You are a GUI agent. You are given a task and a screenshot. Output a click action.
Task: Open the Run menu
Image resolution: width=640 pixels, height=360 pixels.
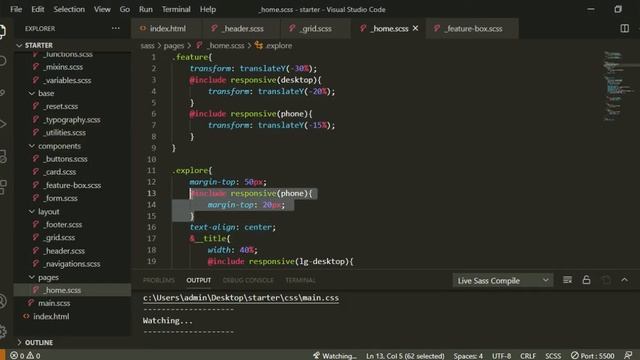(x=145, y=9)
